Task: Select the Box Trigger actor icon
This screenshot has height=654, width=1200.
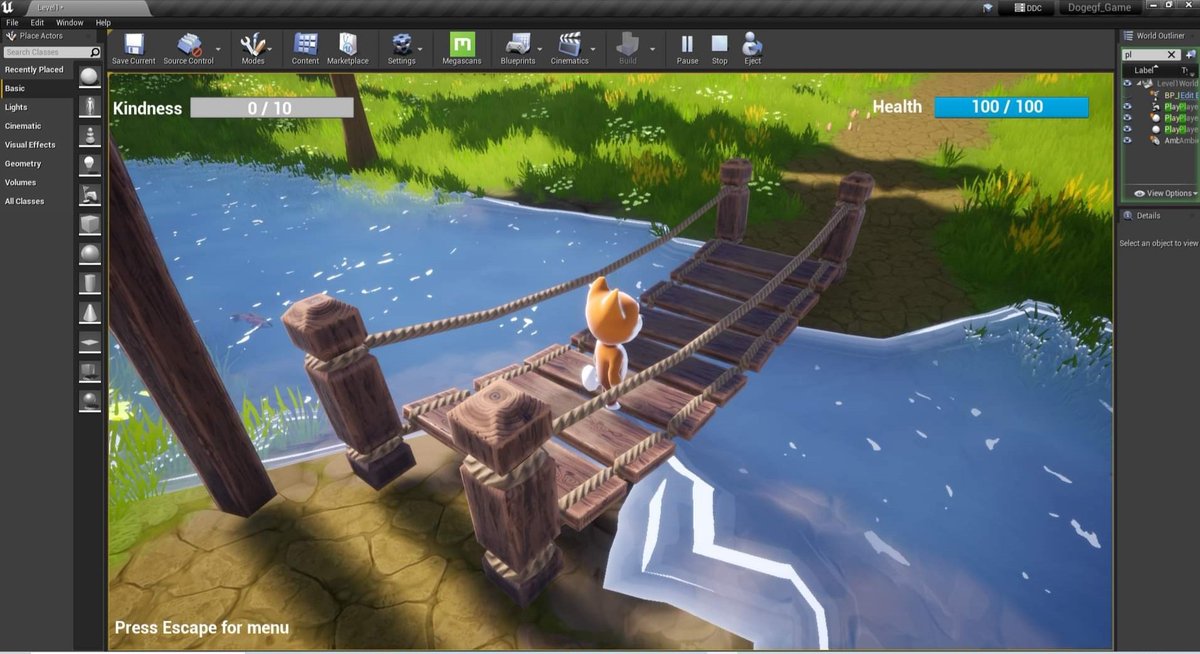Action: [90, 372]
